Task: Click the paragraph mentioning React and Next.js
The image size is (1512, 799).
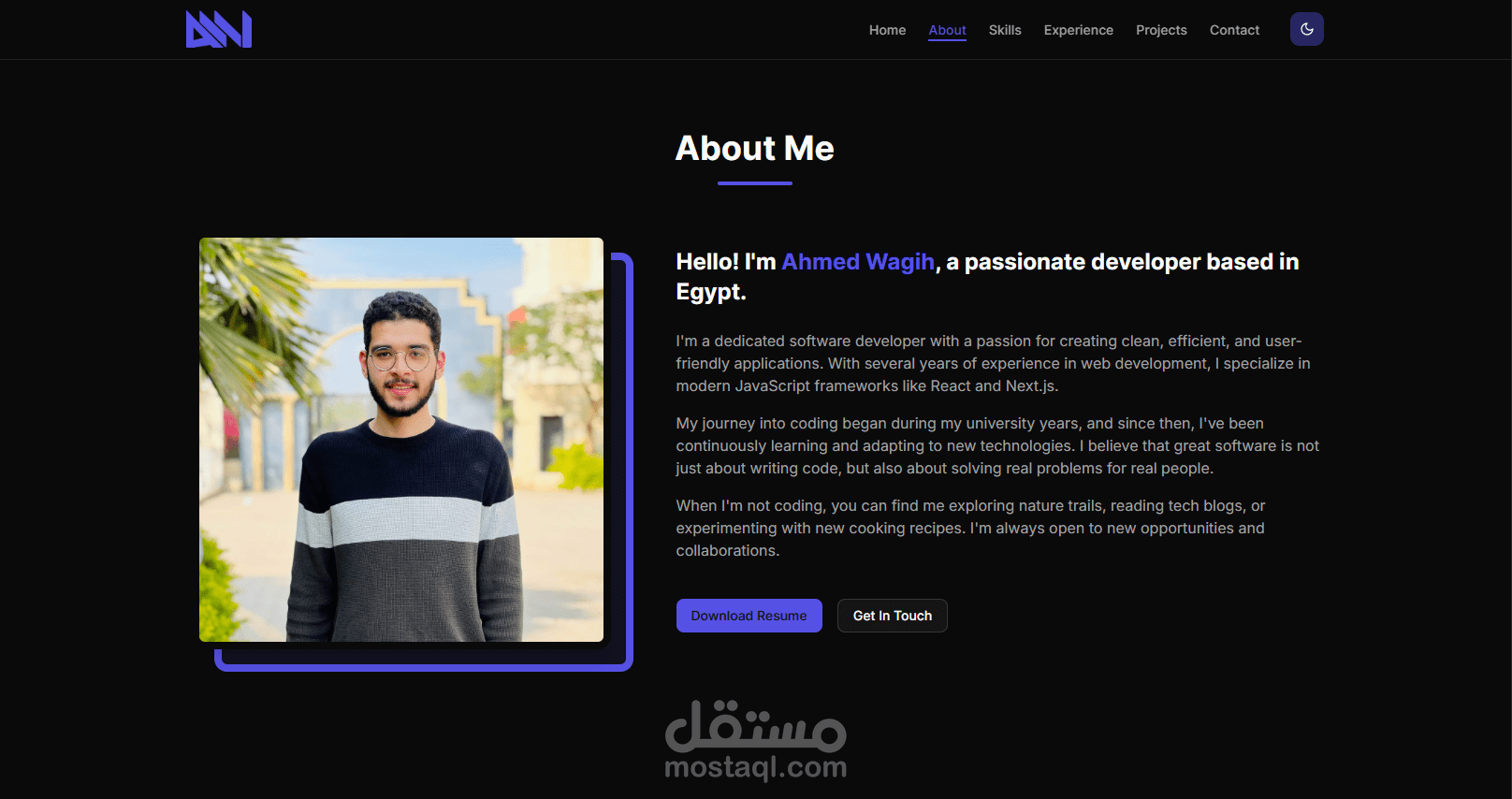Action: tap(993, 363)
